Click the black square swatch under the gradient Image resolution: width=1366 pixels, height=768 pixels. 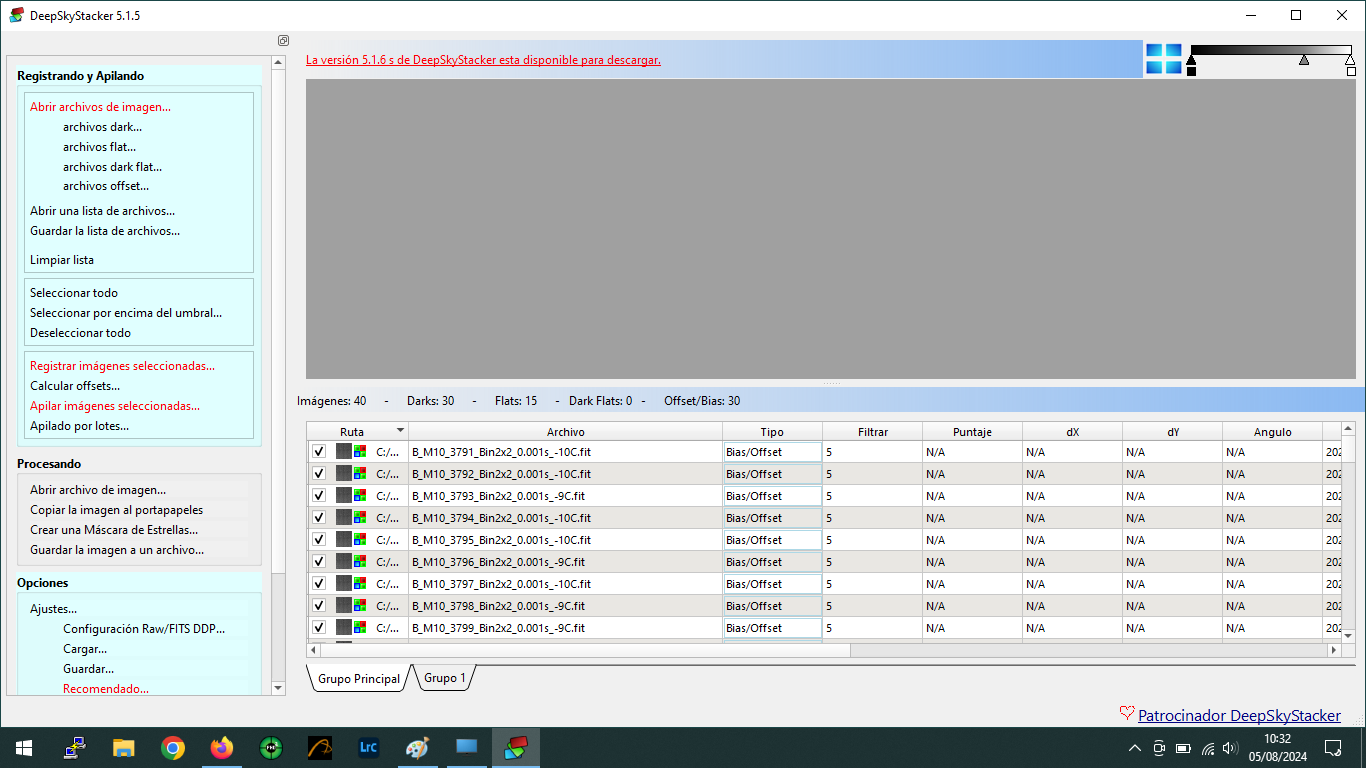pyautogui.click(x=1191, y=71)
